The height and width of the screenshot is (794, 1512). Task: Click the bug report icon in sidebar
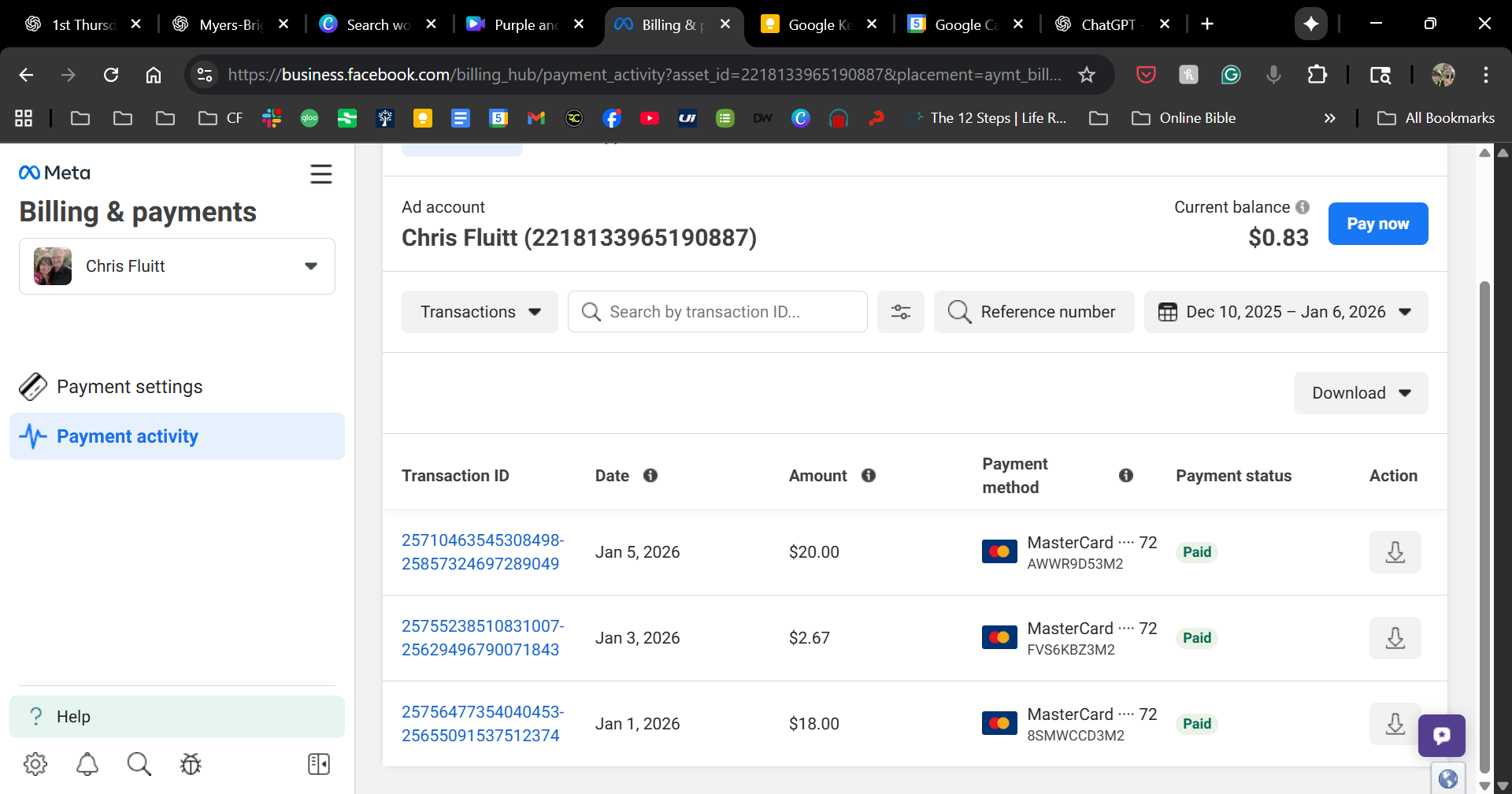coord(191,764)
